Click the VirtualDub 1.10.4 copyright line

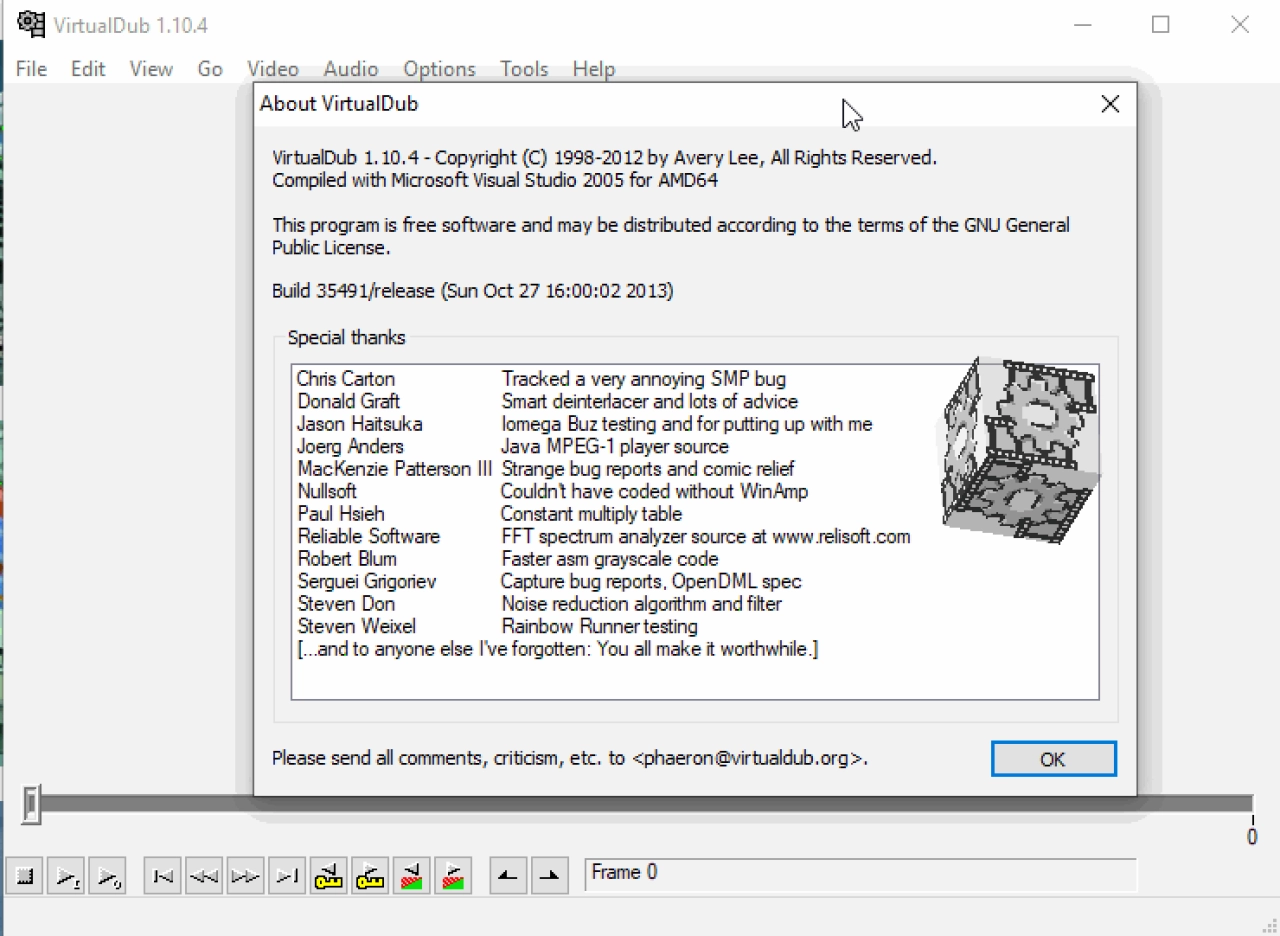point(604,157)
